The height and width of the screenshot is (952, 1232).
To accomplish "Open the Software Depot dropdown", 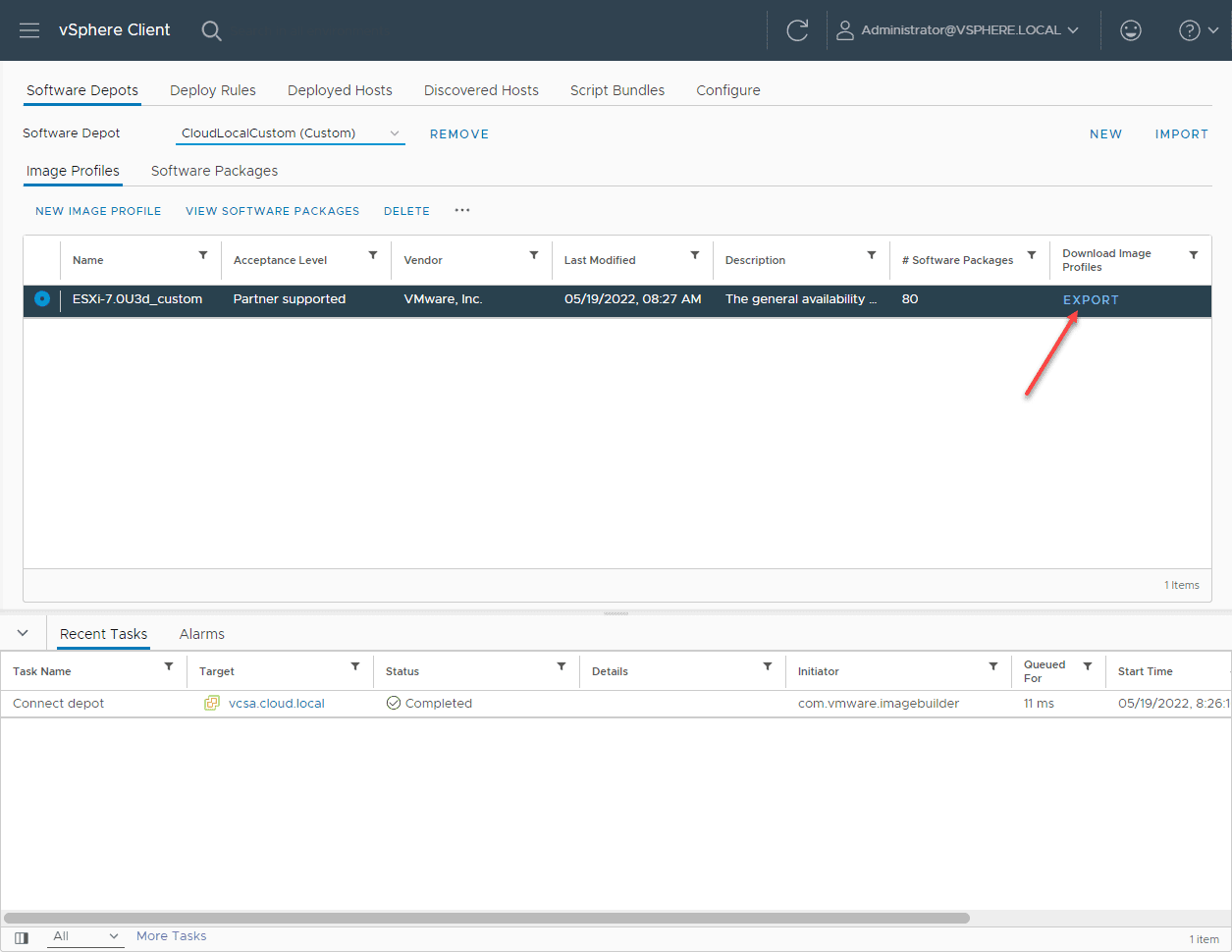I will pyautogui.click(x=291, y=133).
